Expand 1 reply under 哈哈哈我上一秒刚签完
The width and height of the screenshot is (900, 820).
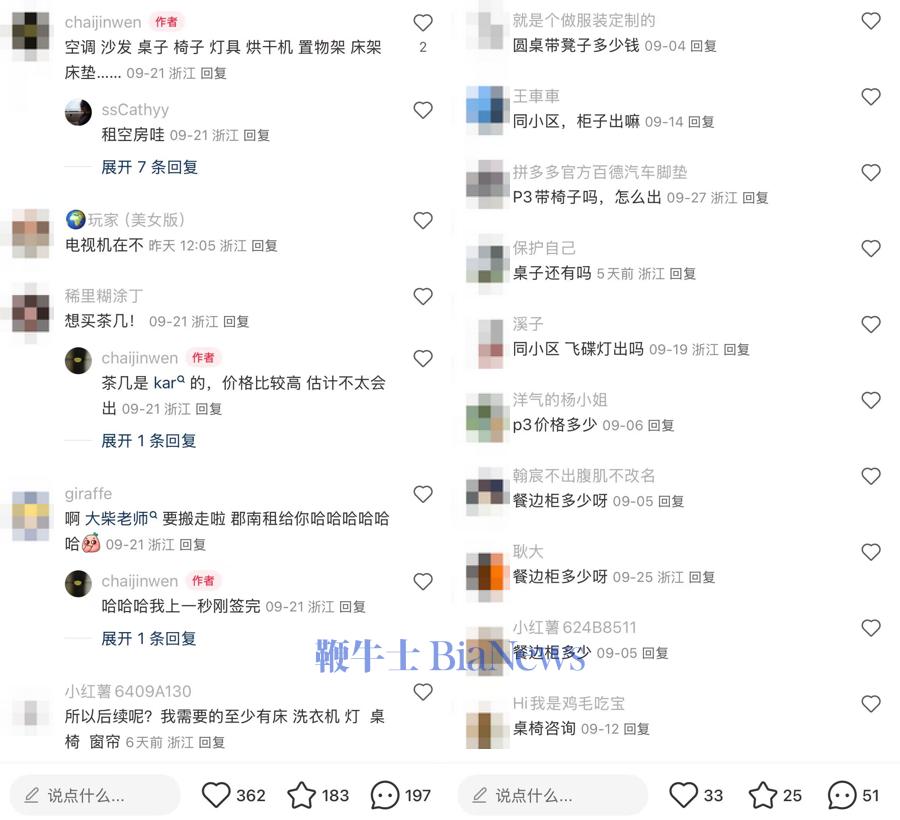[x=149, y=638]
